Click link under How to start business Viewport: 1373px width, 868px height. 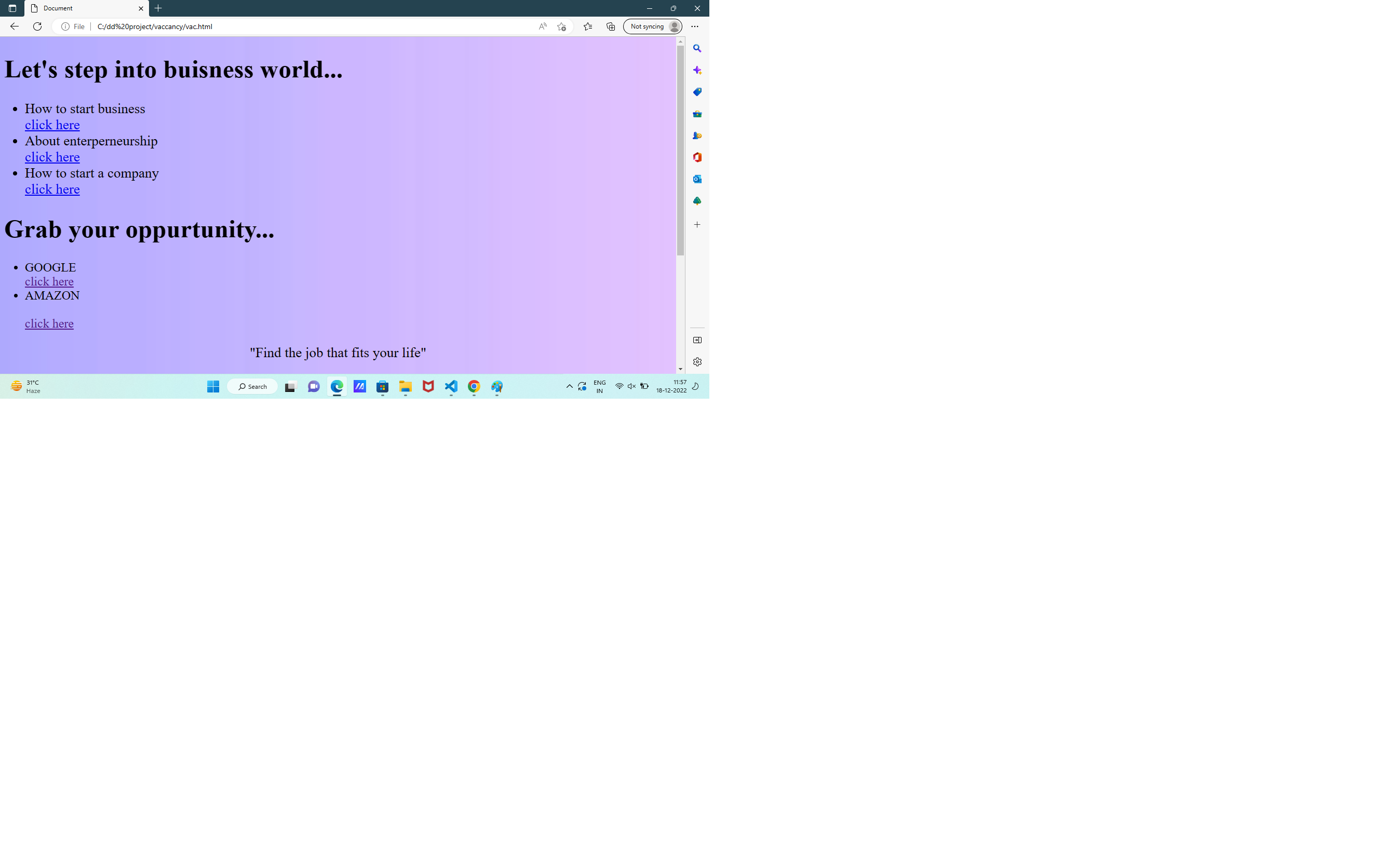pos(52,125)
